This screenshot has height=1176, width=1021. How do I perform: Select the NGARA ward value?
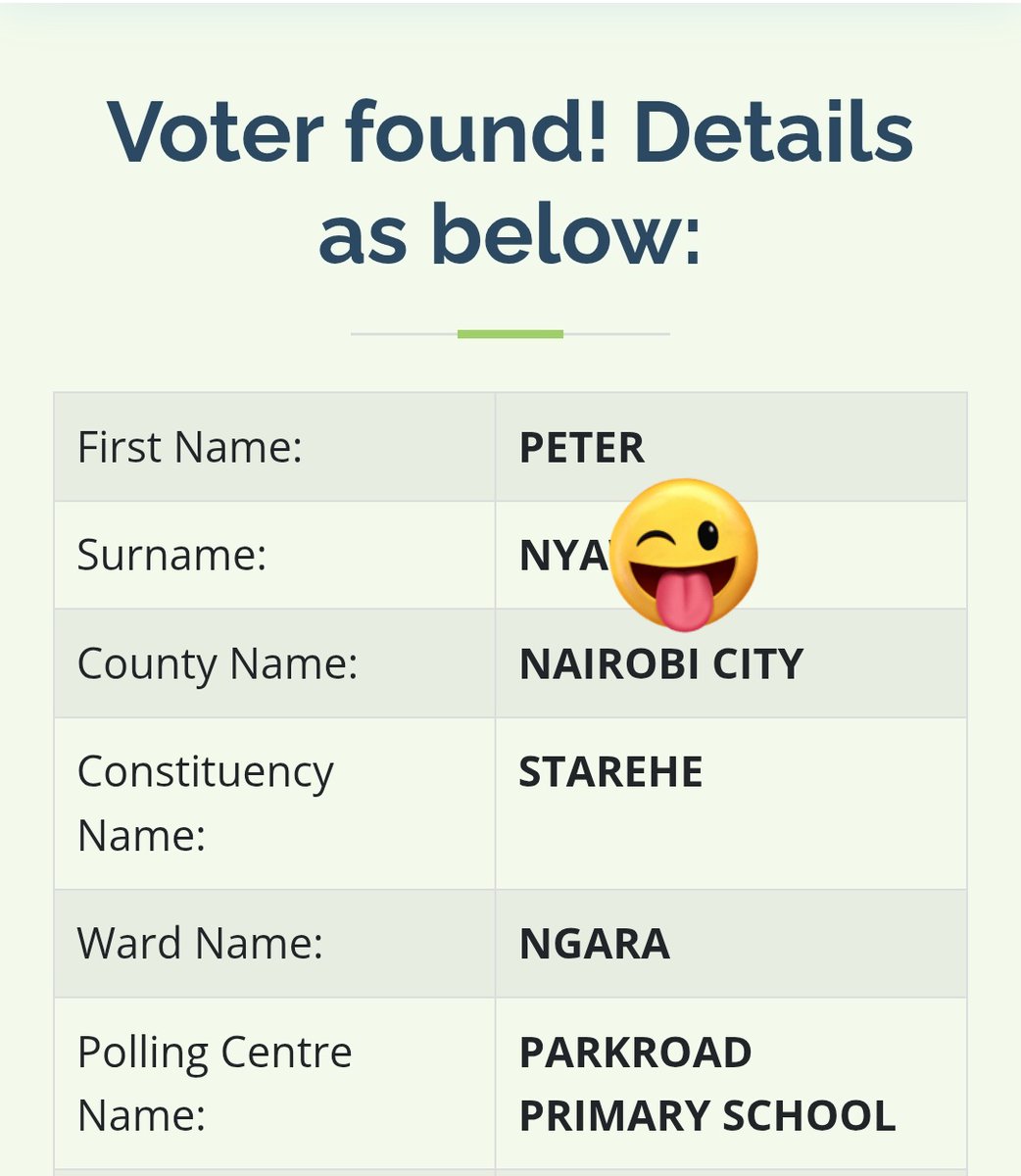pyautogui.click(x=595, y=945)
